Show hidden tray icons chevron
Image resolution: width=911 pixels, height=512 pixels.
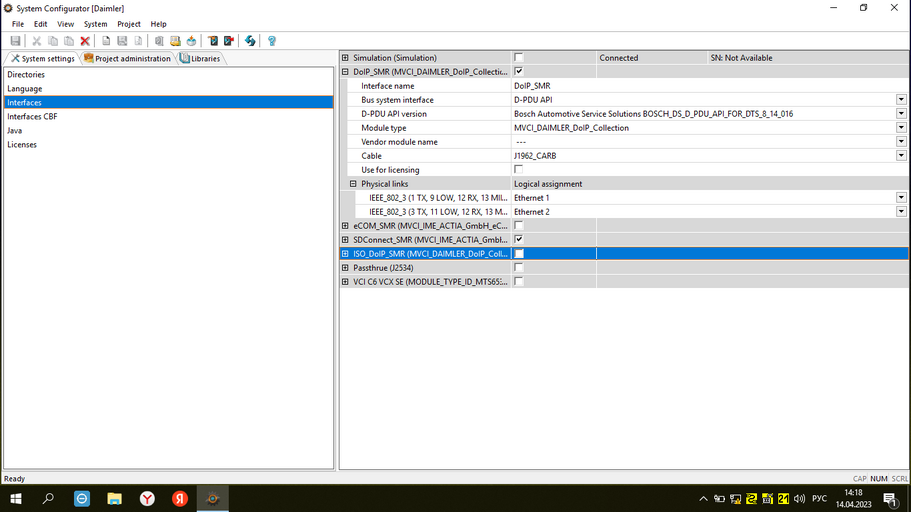703,499
